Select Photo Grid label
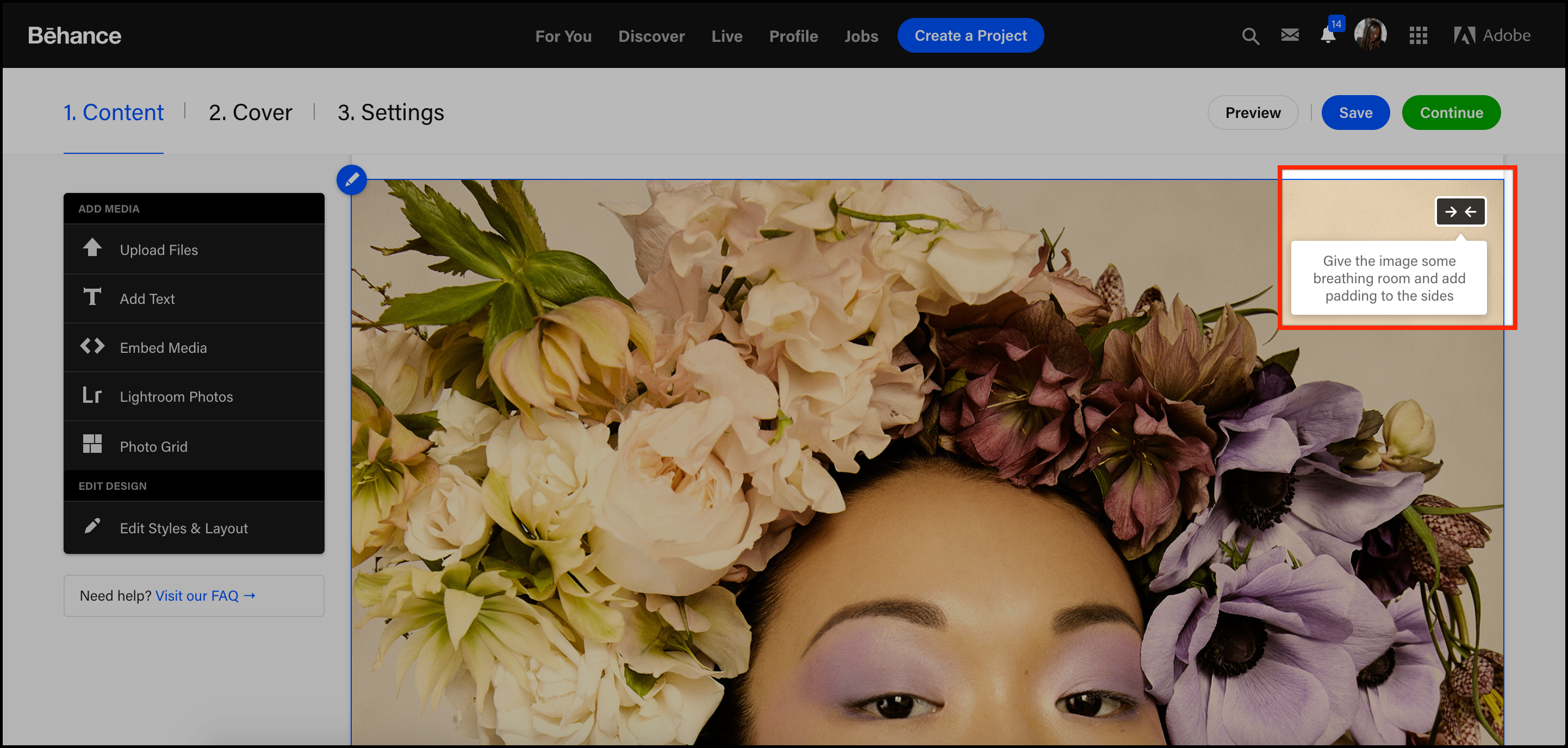Image resolution: width=1568 pixels, height=748 pixels. tap(153, 447)
